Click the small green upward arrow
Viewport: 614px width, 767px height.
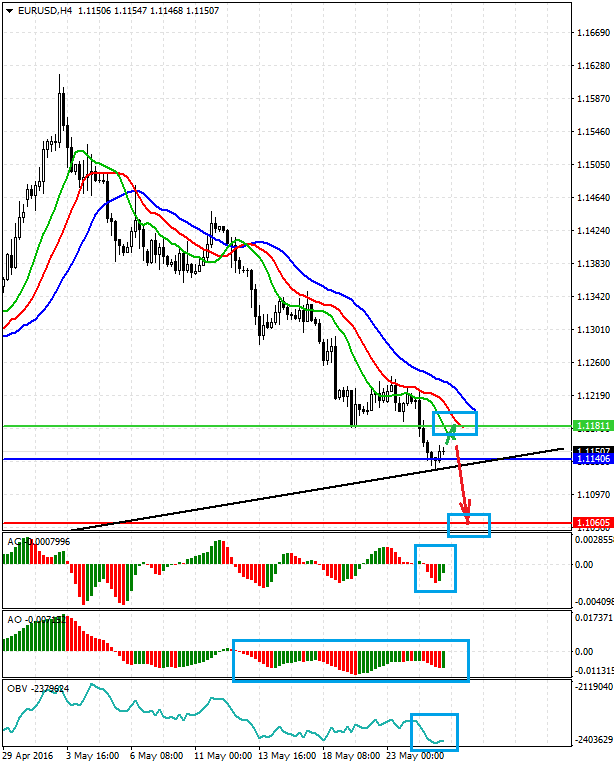pos(451,433)
